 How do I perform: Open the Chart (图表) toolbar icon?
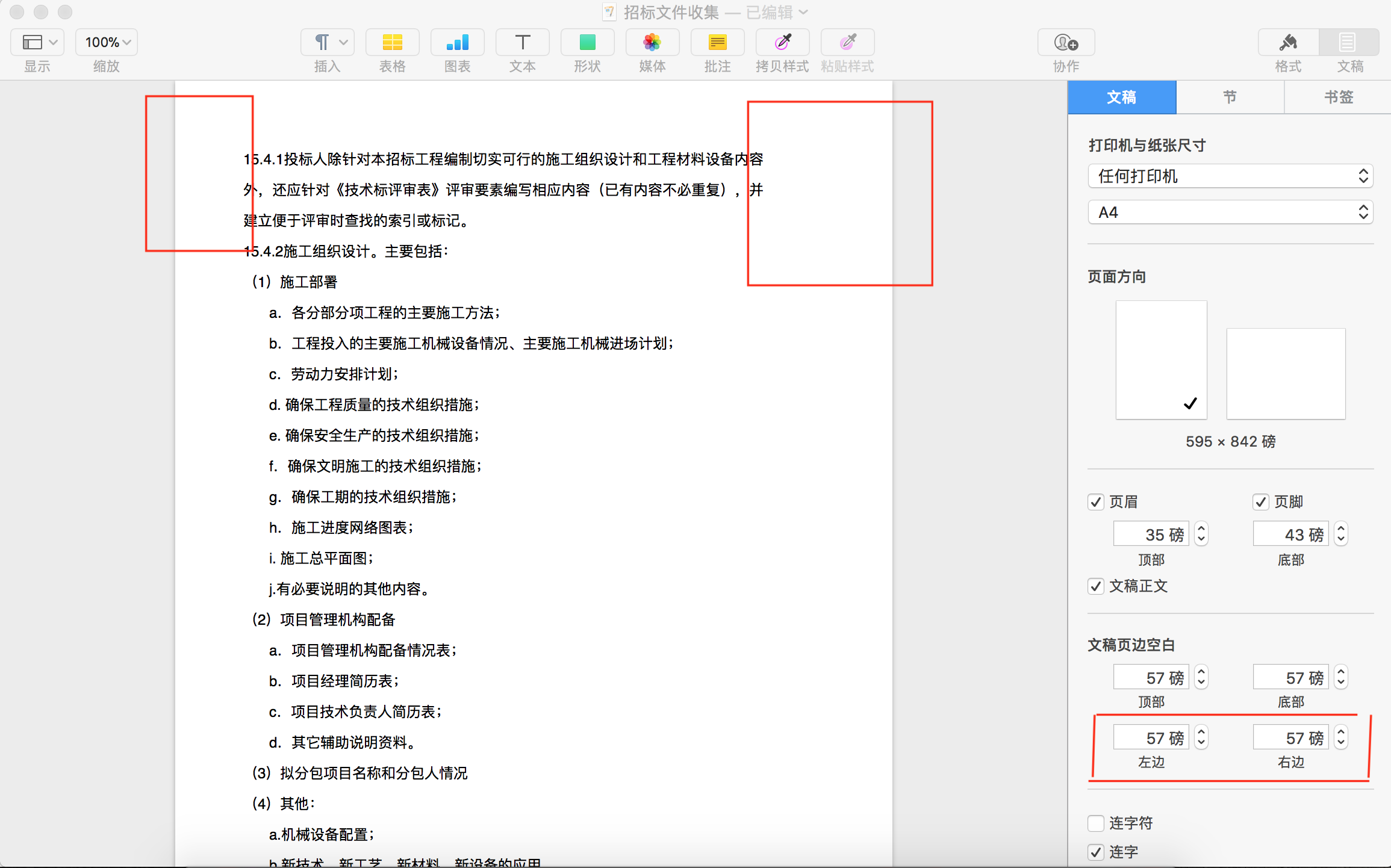pyautogui.click(x=457, y=43)
